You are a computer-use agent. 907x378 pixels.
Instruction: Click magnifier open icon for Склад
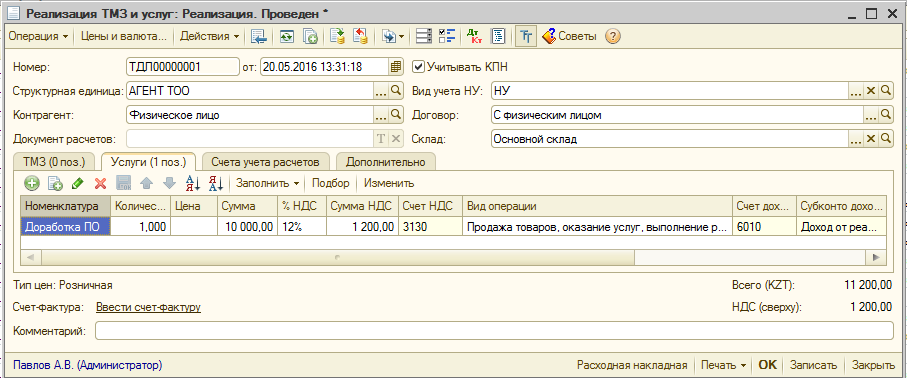pyautogui.click(x=886, y=139)
